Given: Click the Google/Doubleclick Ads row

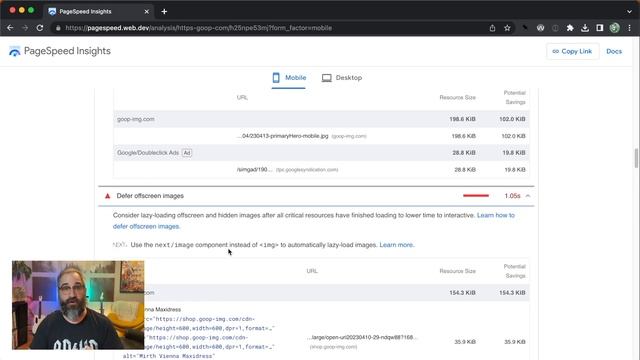Looking at the screenshot, I should pos(321,153).
